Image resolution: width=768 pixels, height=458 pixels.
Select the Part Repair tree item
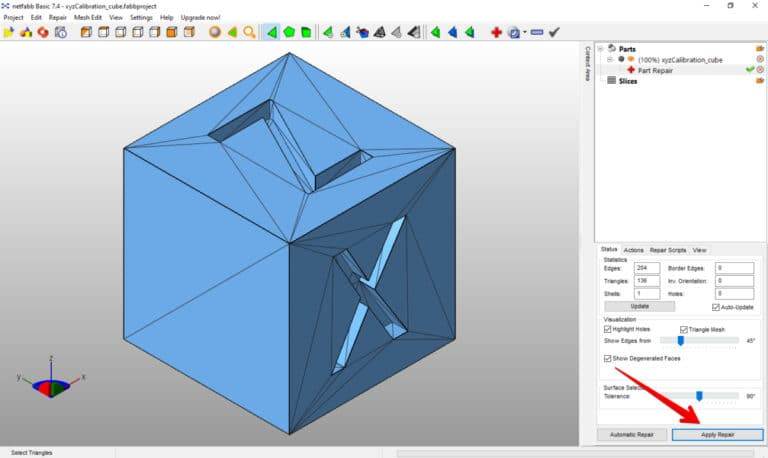[x=655, y=71]
